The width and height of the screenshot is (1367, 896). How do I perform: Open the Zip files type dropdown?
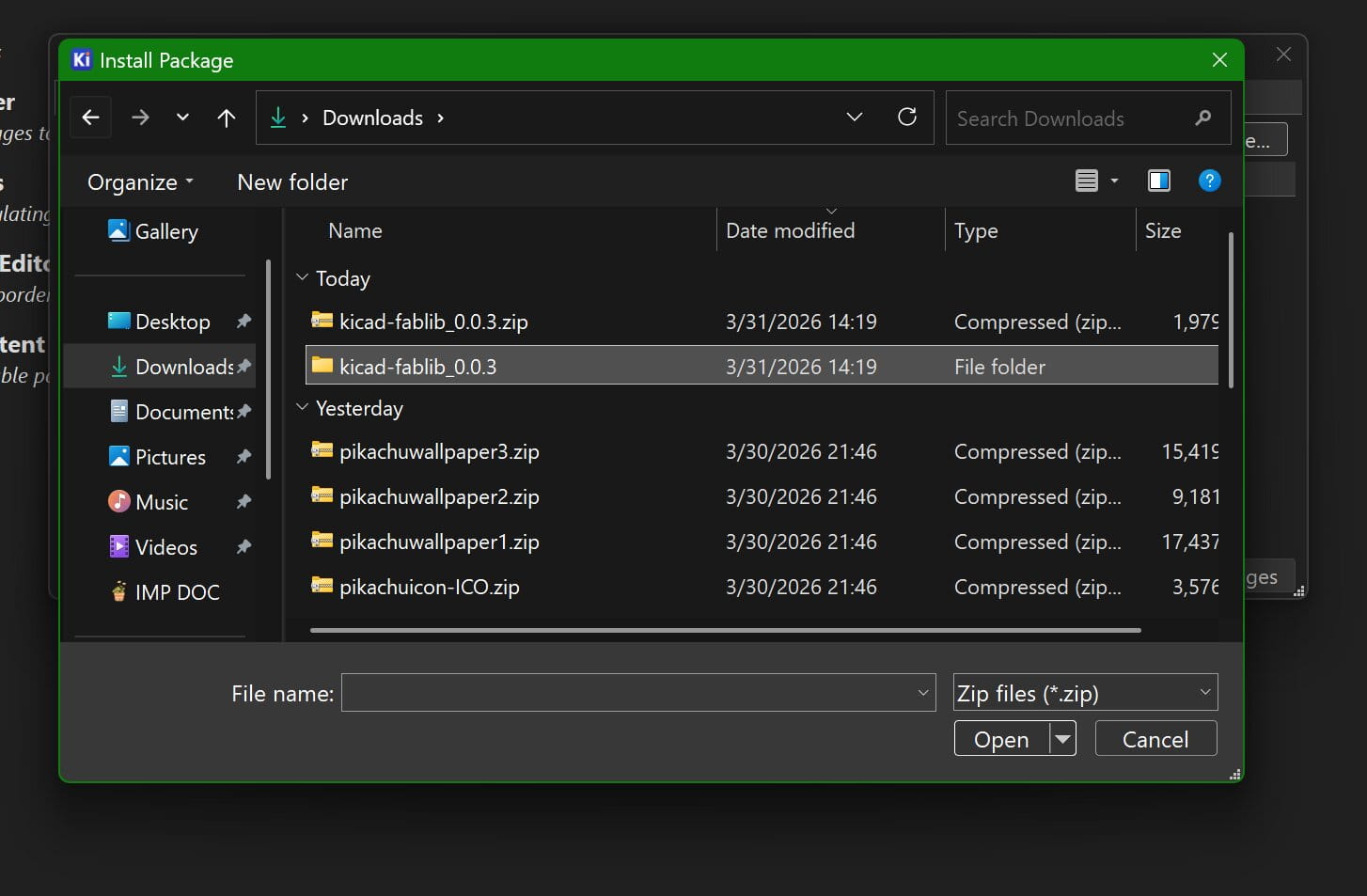[x=1085, y=693]
